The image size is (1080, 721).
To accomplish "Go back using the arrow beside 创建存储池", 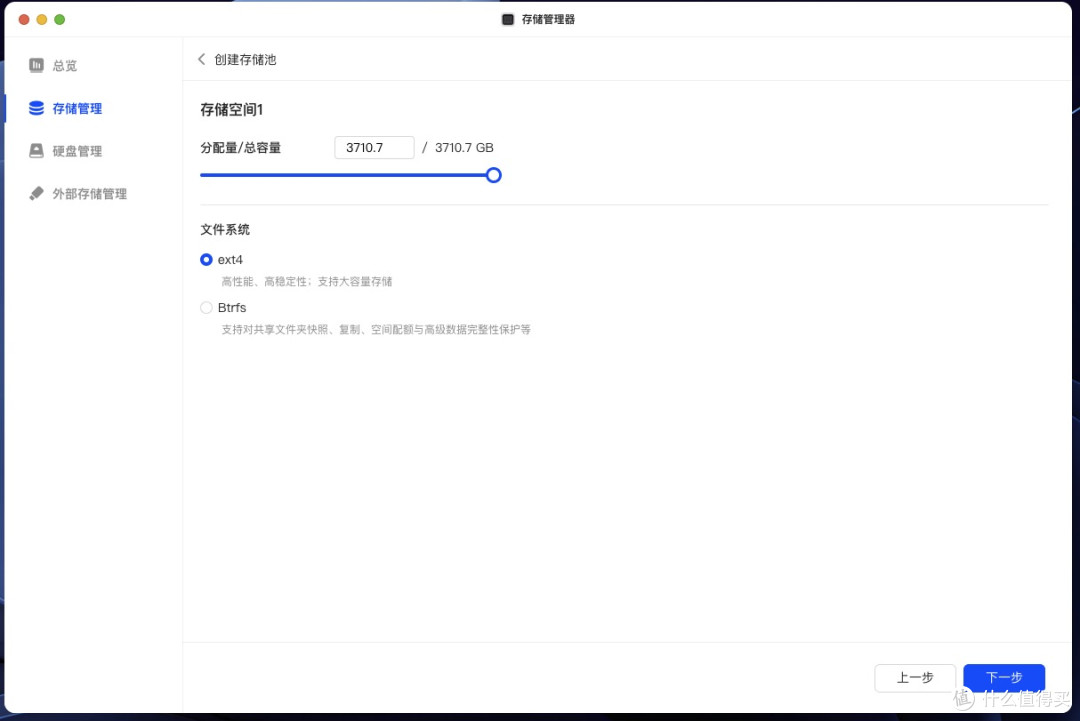I will (x=201, y=59).
